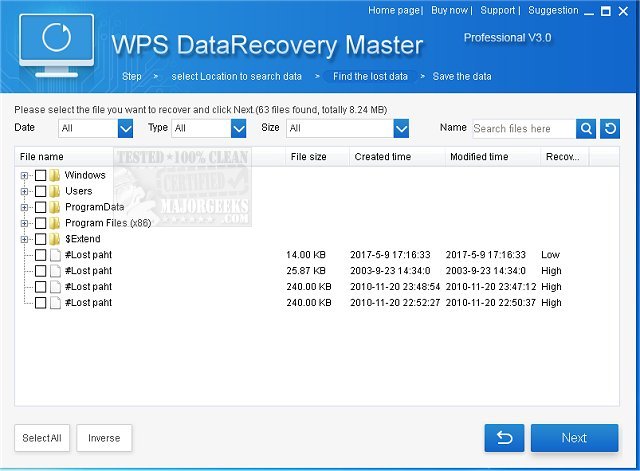Click the 'Search files here' input field

coord(524,129)
